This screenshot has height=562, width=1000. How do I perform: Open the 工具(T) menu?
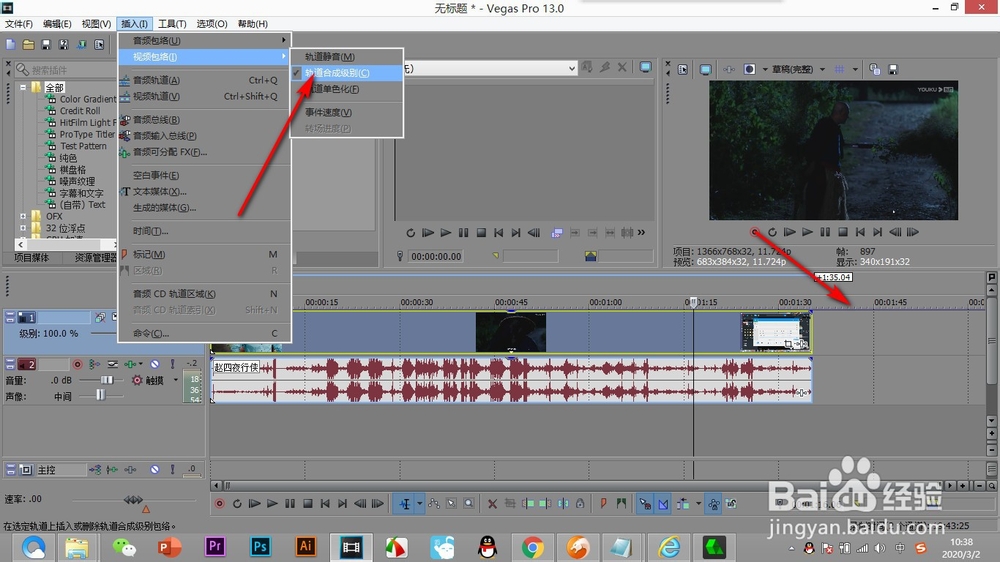tap(172, 24)
